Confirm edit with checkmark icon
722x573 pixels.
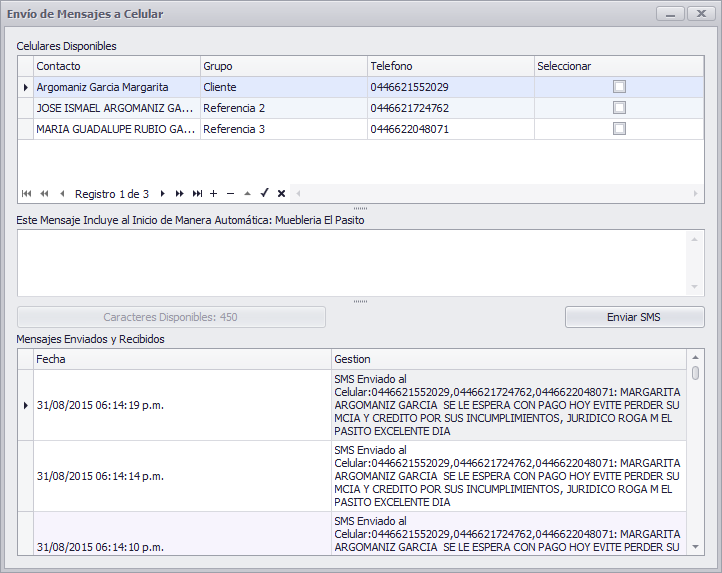(264, 193)
